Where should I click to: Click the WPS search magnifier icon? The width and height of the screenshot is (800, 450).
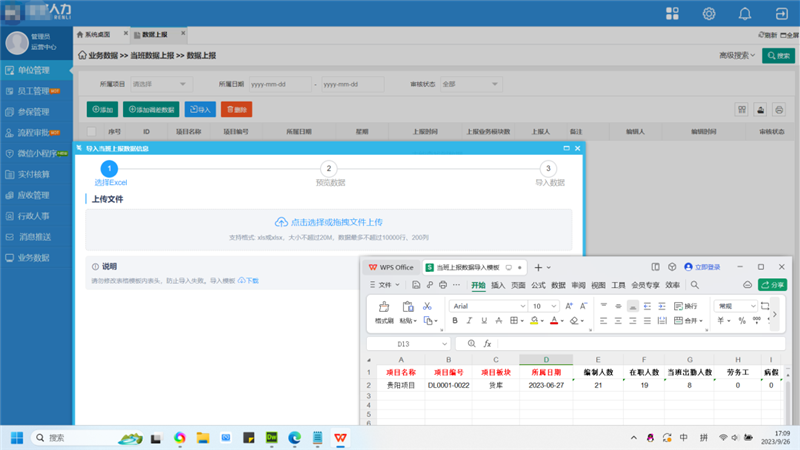point(694,285)
